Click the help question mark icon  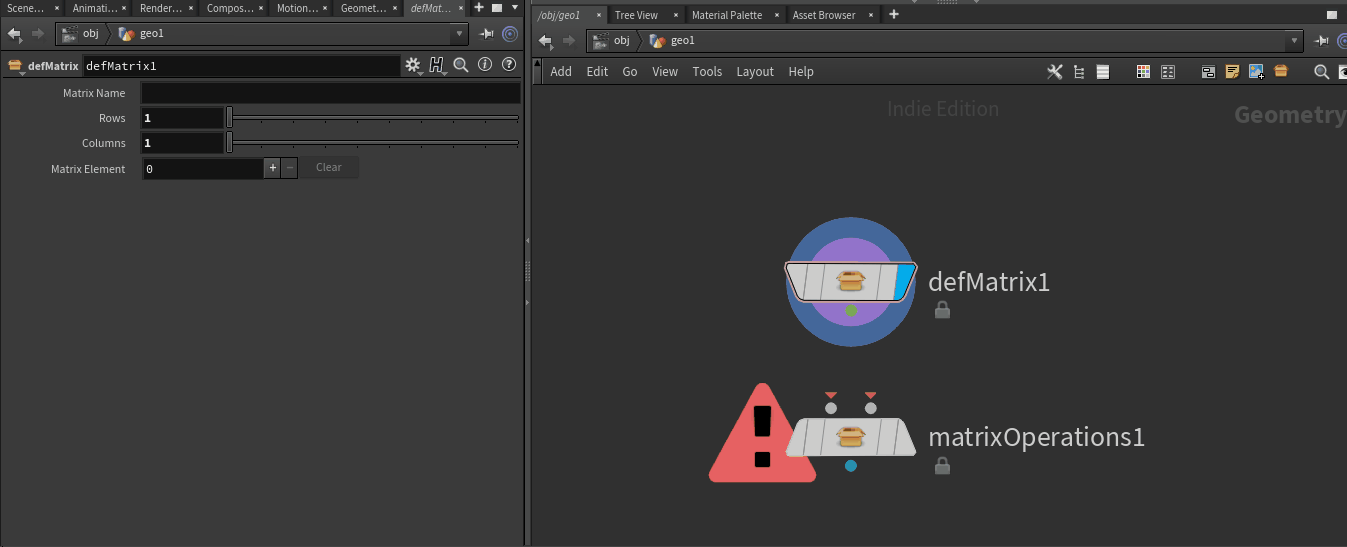[x=508, y=65]
